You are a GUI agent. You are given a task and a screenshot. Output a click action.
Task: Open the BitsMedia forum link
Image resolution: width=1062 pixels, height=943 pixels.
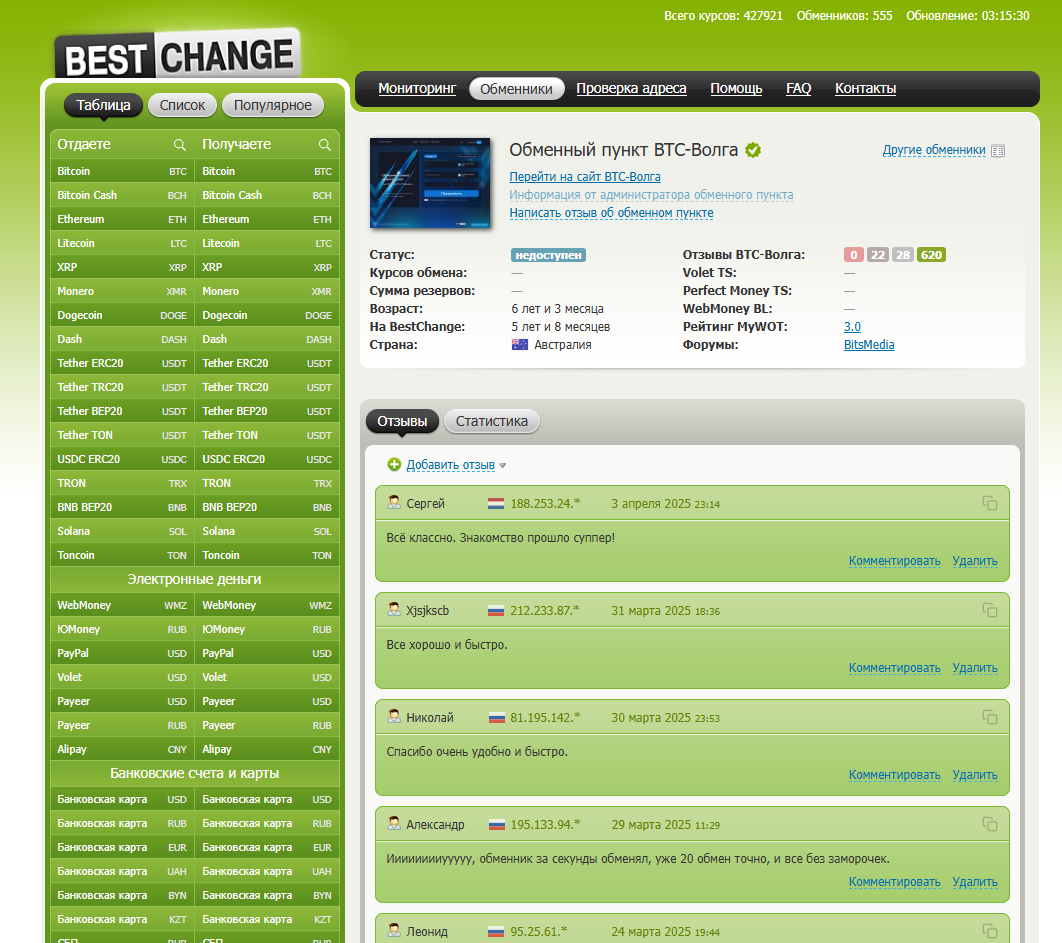coord(869,345)
